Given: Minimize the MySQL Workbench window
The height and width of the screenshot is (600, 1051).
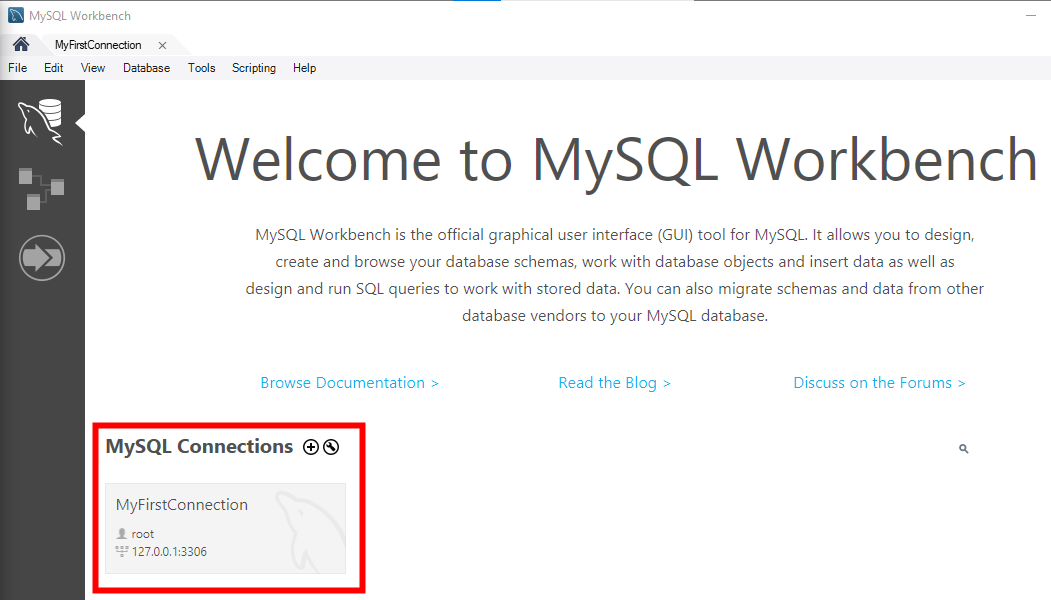Looking at the screenshot, I should click(1031, 15).
